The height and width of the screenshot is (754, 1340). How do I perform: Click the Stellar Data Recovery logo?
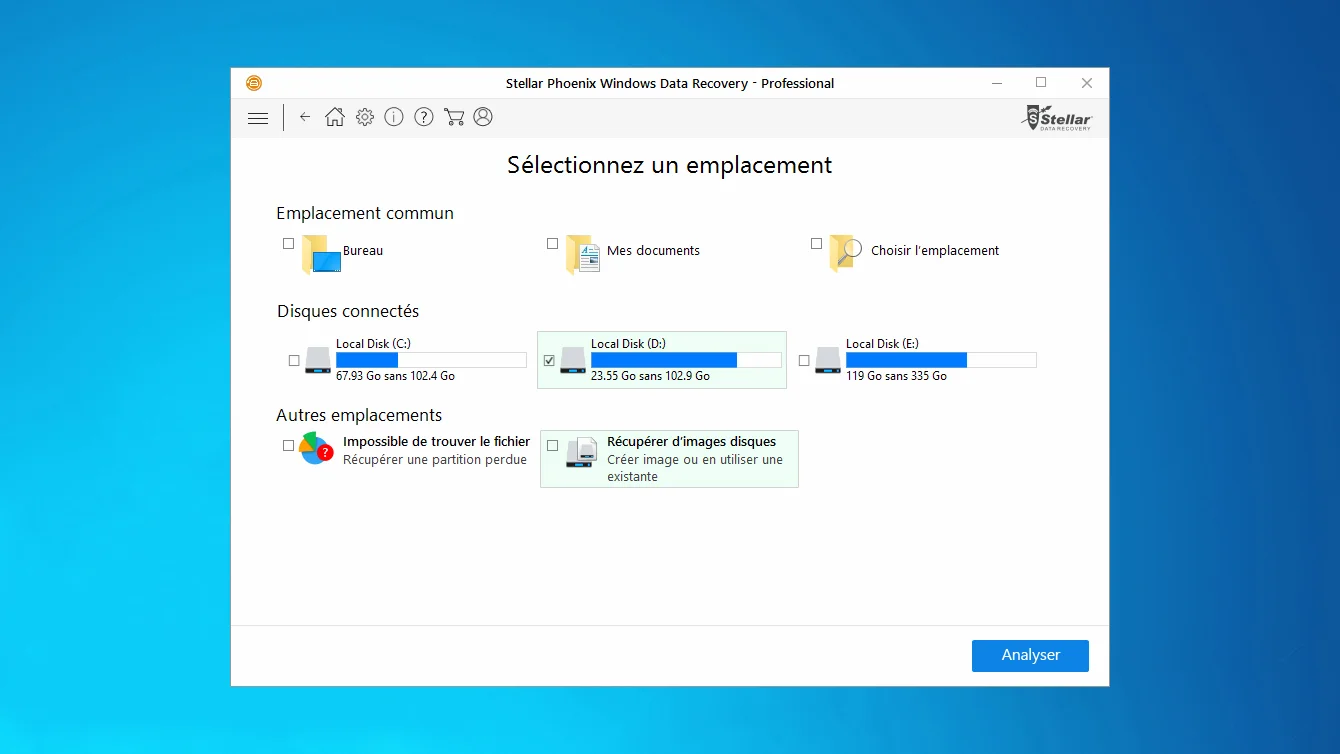pos(1057,117)
